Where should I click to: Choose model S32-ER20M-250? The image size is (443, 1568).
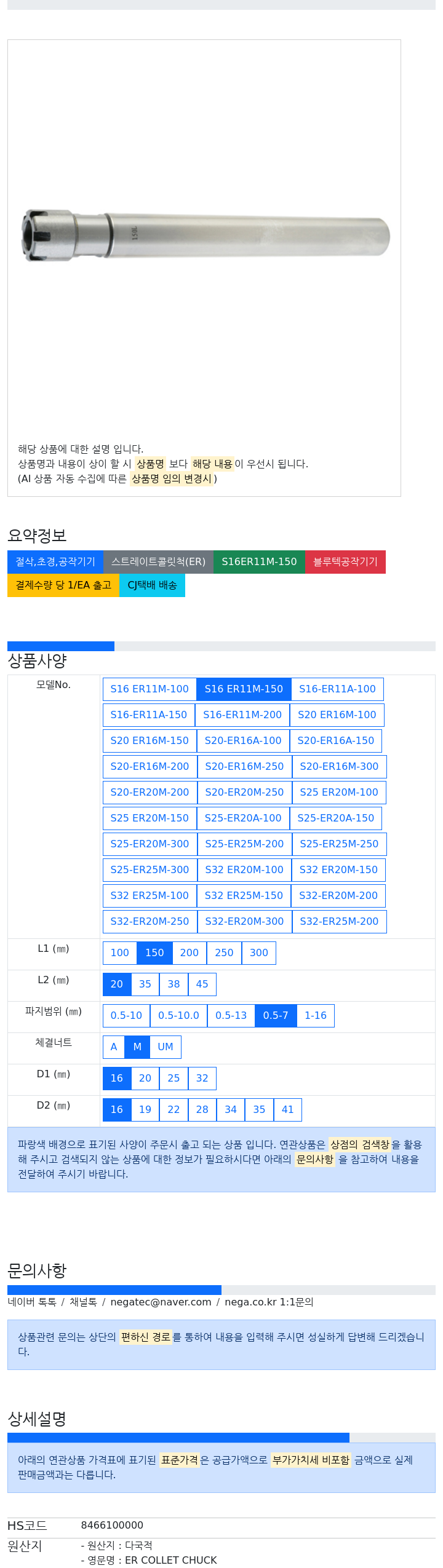150,922
